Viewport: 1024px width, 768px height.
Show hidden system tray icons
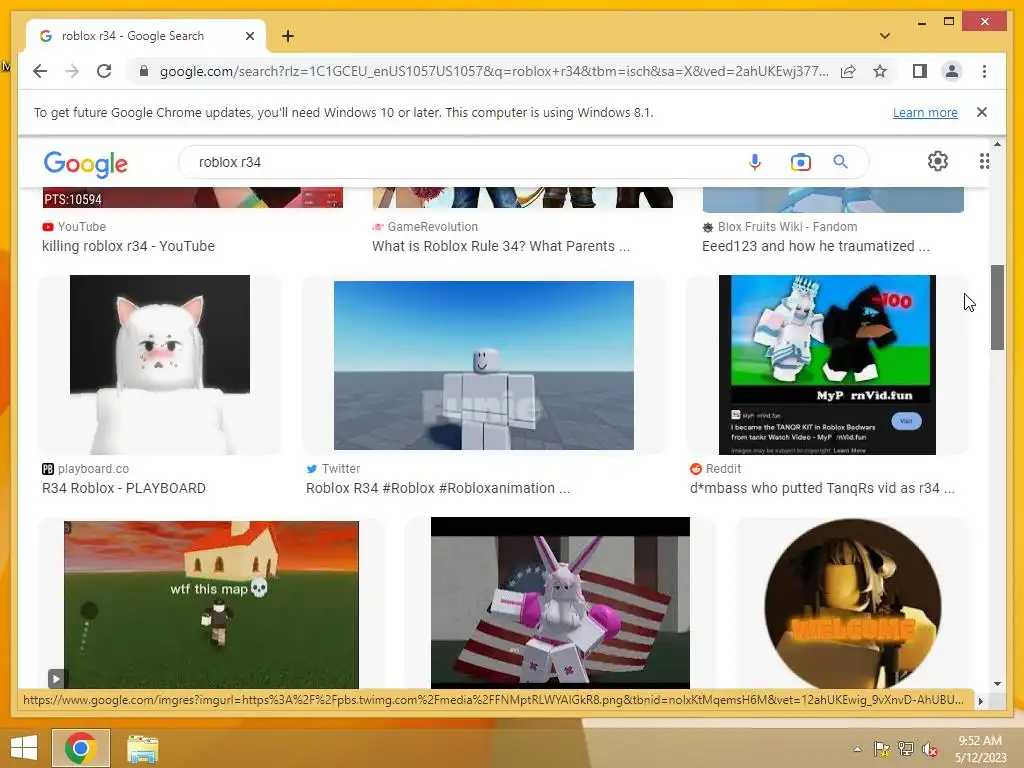coord(857,749)
